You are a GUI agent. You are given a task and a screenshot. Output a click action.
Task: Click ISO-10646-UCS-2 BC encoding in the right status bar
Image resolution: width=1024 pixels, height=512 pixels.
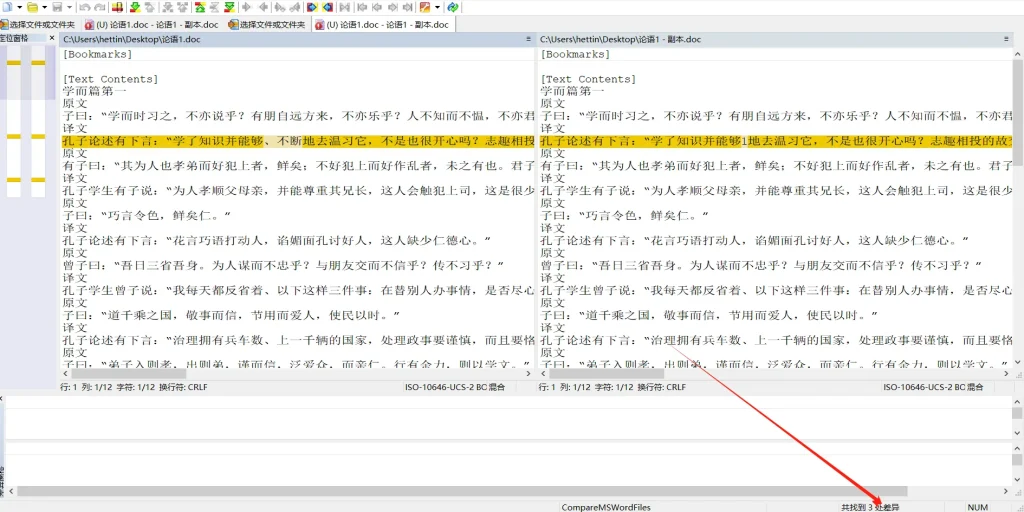(925, 387)
